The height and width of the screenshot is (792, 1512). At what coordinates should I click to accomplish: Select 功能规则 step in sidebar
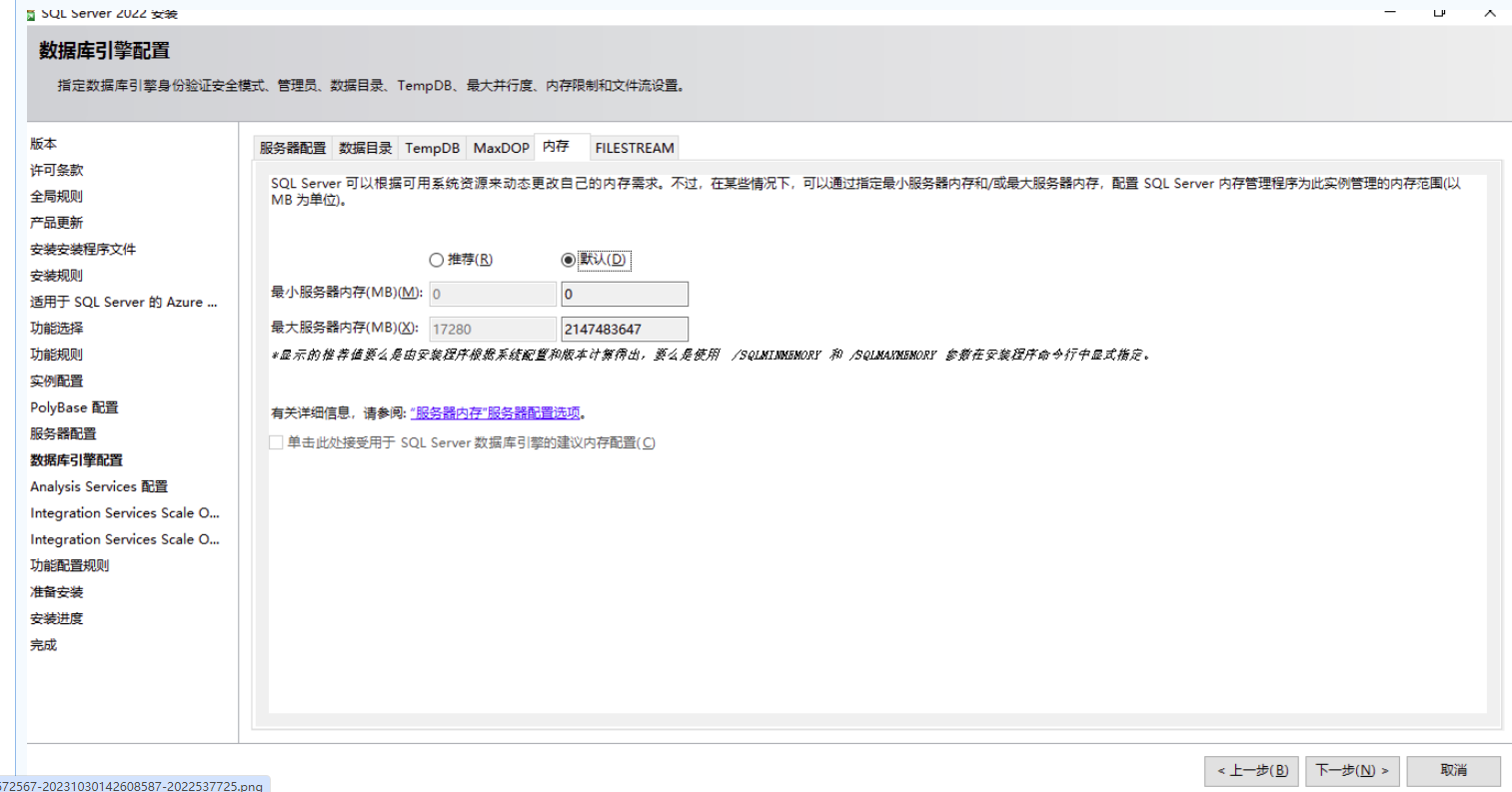click(57, 355)
